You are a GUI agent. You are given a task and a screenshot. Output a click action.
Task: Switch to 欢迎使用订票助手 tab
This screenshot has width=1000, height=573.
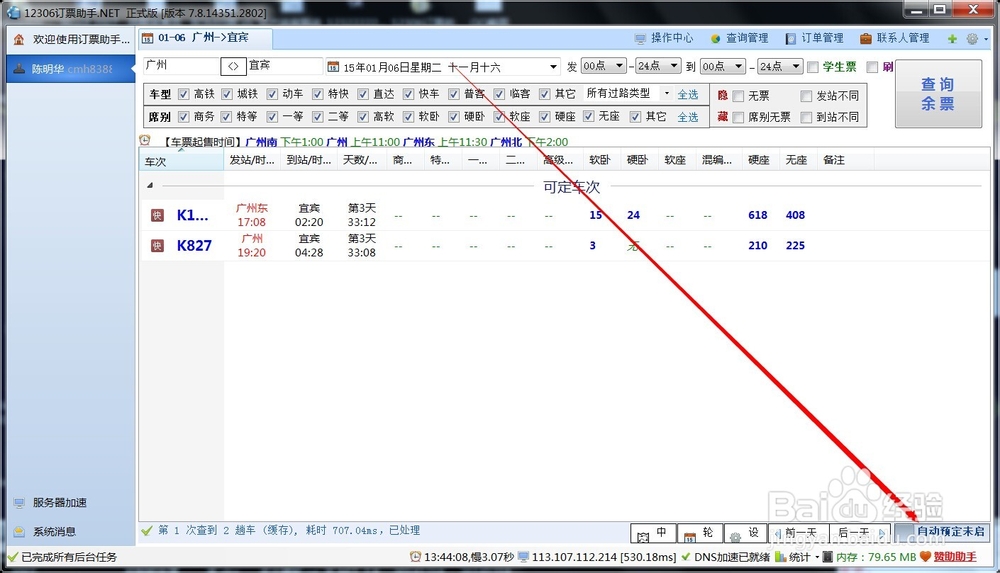click(72, 40)
